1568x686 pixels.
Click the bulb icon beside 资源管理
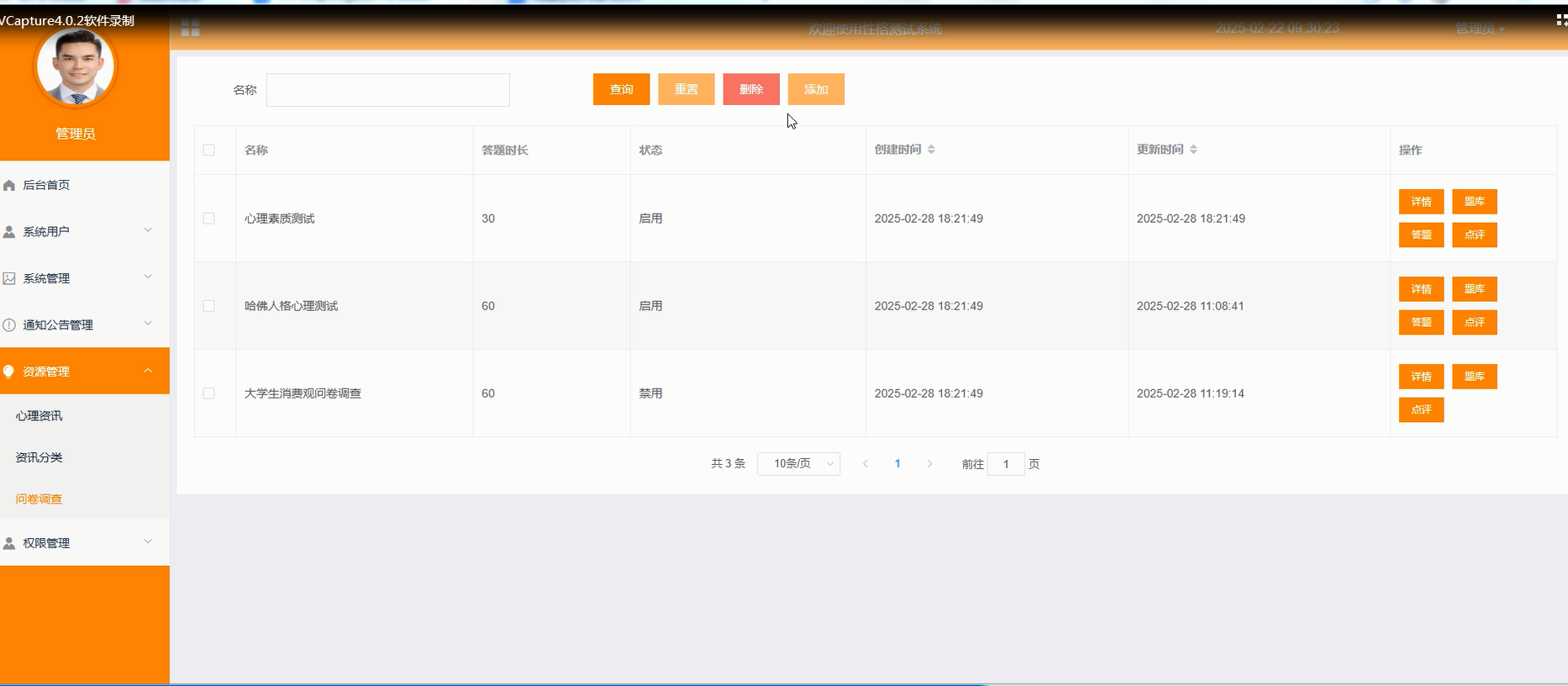point(9,371)
